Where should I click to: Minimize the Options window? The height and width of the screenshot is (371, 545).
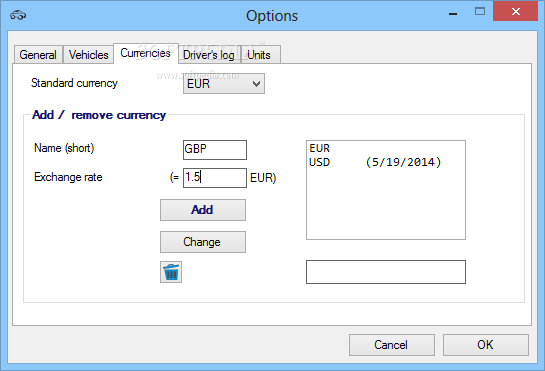tap(453, 13)
